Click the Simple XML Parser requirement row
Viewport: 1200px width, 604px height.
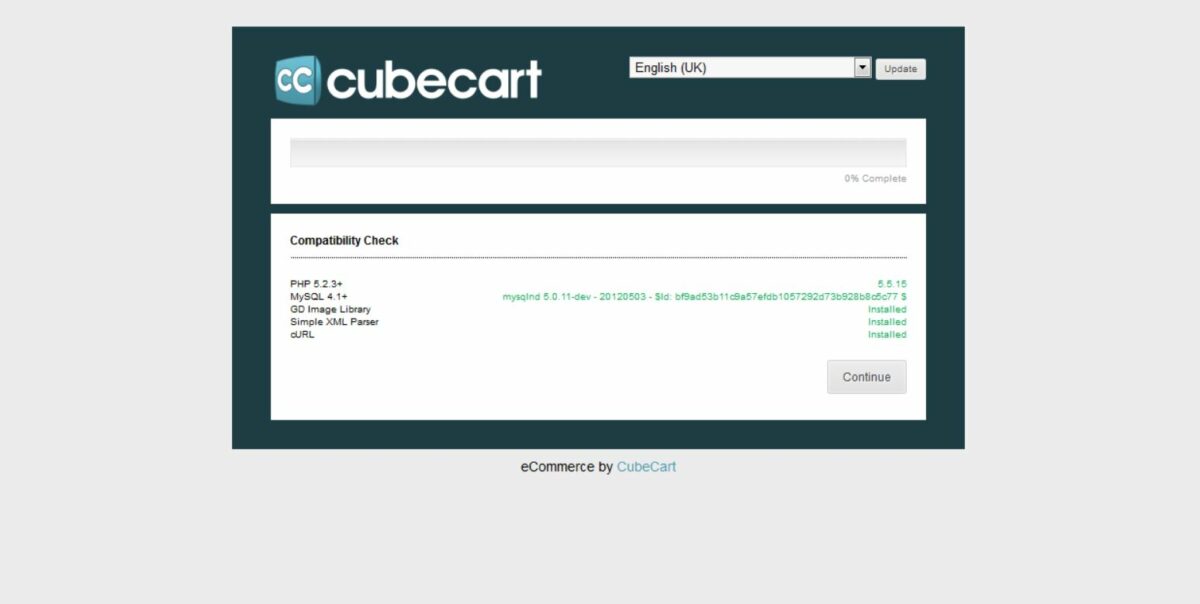(x=334, y=322)
